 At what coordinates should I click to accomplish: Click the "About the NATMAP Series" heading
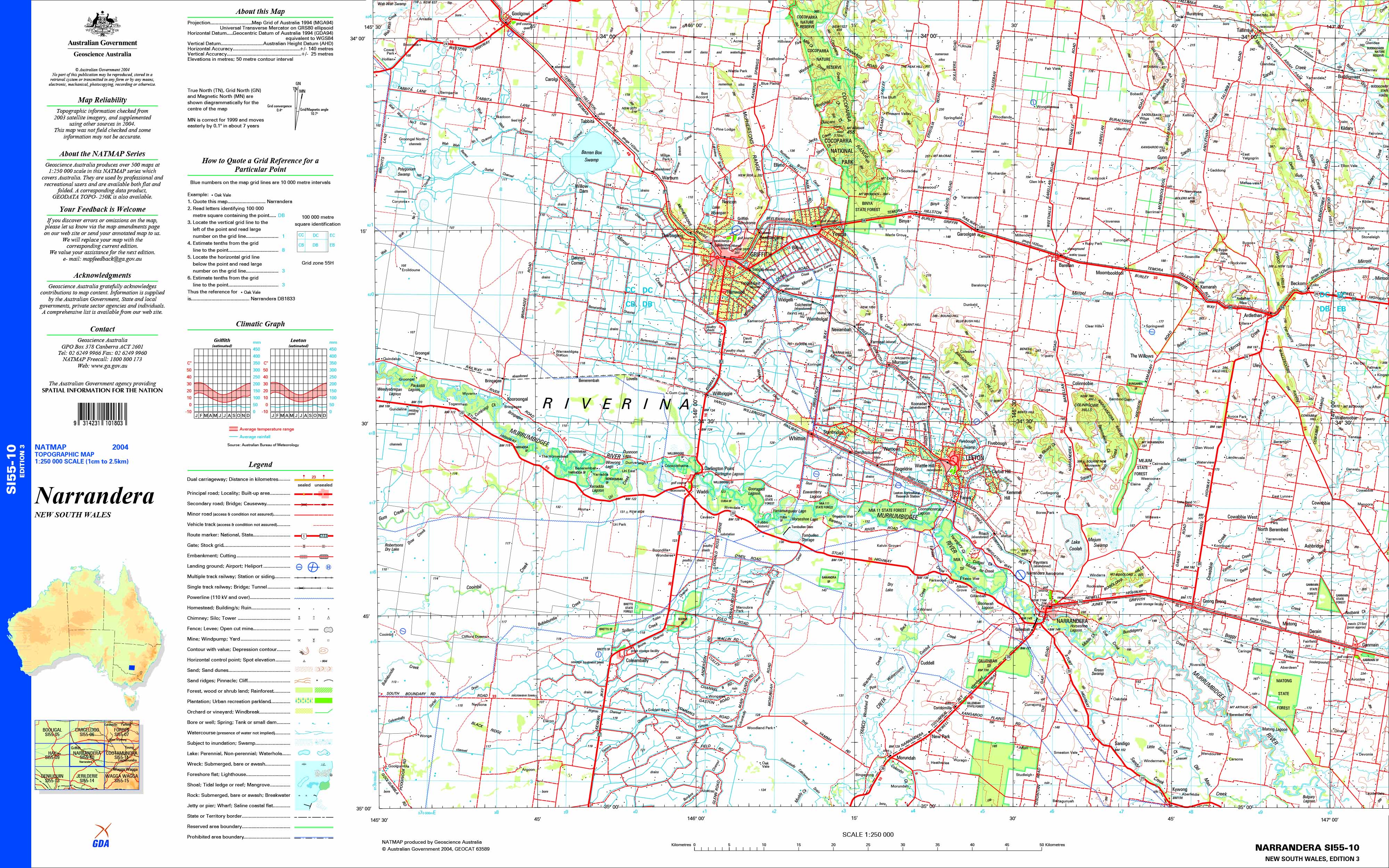(x=102, y=154)
